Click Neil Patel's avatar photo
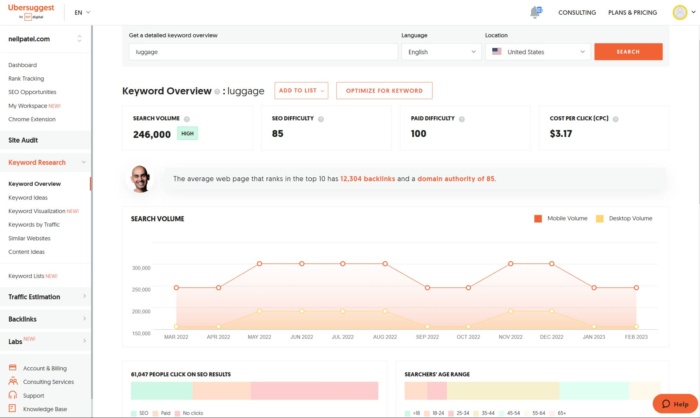 click(140, 179)
